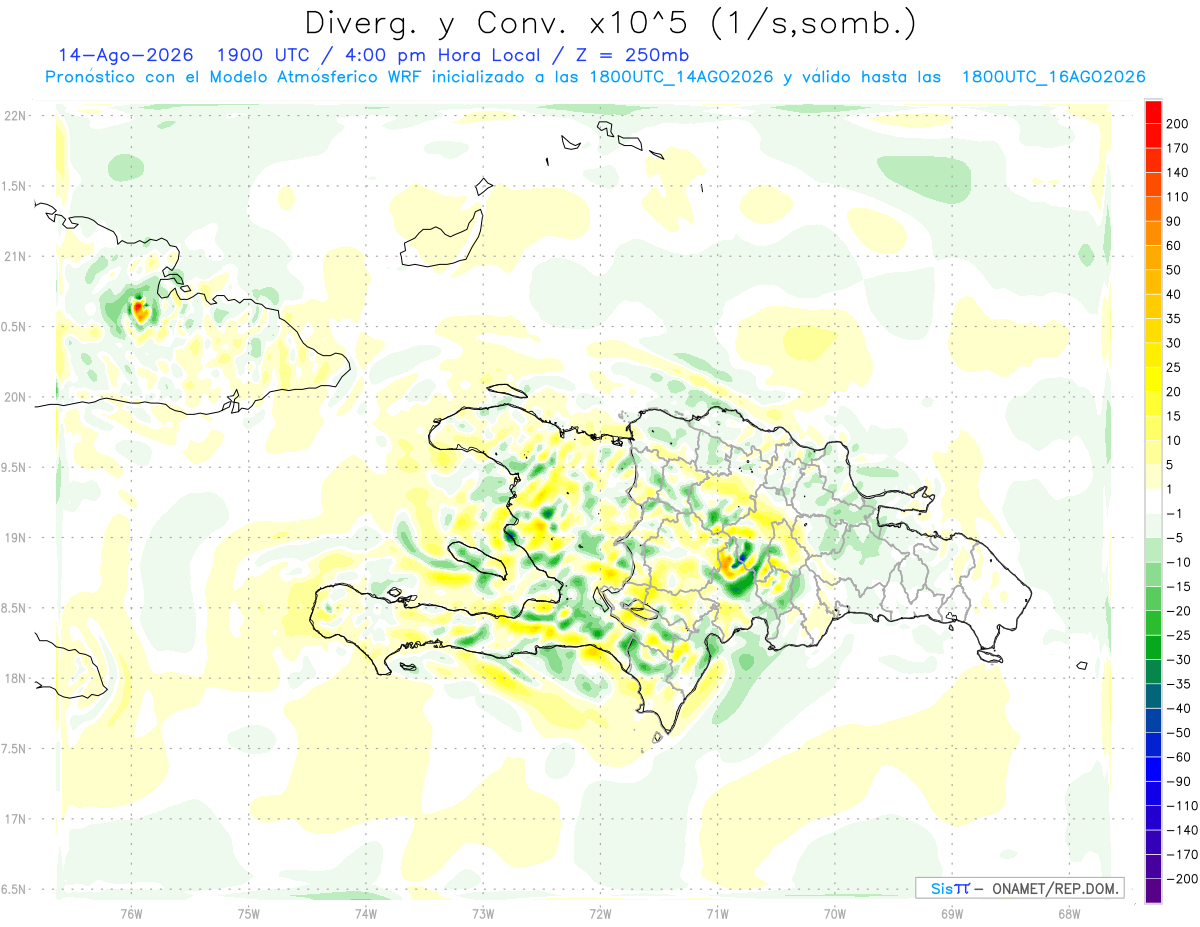The image size is (1200, 927).
Task: Click the colorbar value '140'
Action: [1178, 172]
